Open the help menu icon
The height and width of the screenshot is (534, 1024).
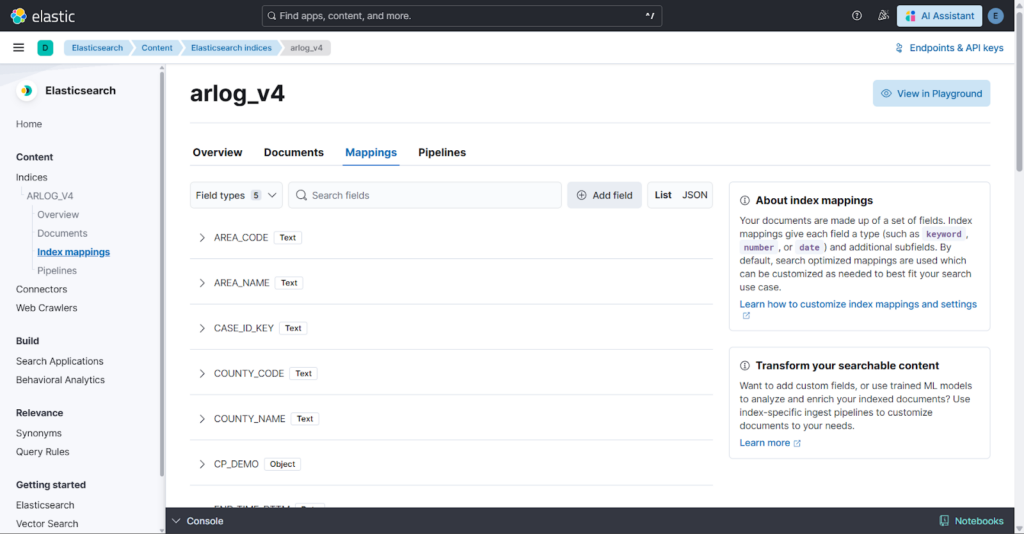pos(857,16)
